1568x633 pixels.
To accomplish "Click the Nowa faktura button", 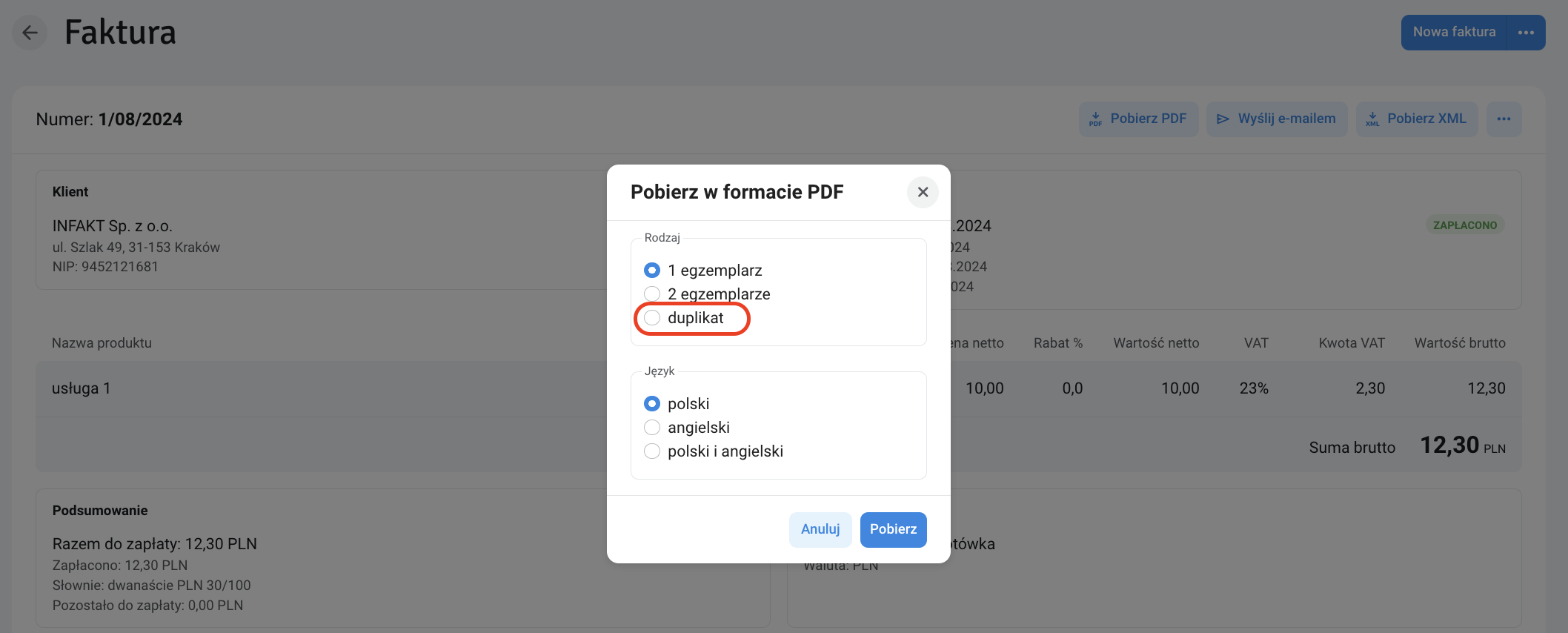I will click(x=1454, y=33).
